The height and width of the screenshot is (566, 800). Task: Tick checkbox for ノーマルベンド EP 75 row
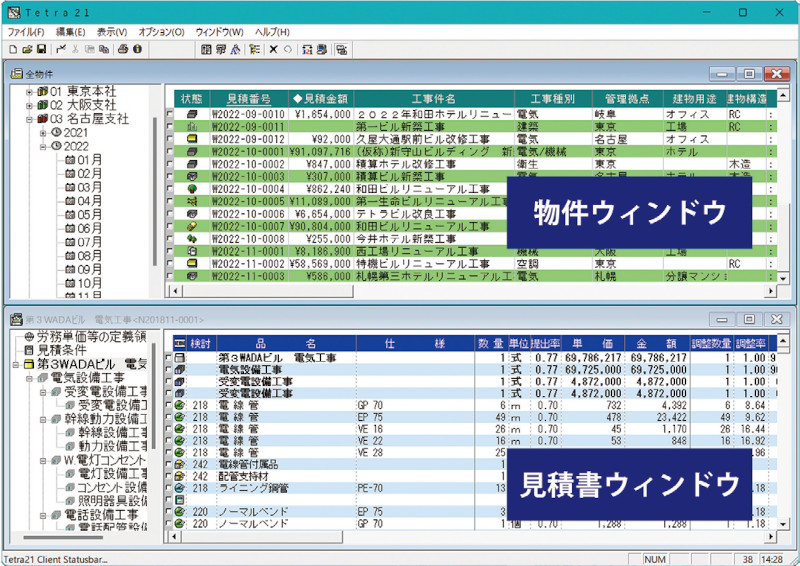click(169, 511)
